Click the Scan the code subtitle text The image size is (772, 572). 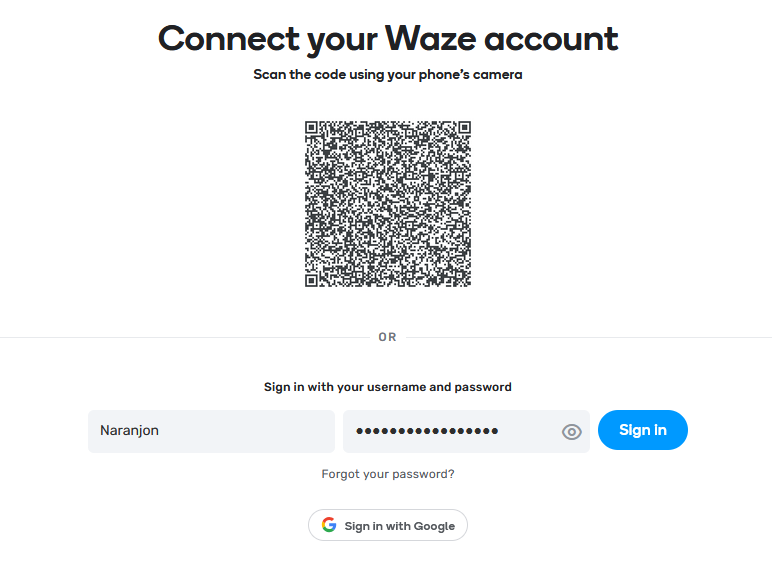(x=387, y=74)
